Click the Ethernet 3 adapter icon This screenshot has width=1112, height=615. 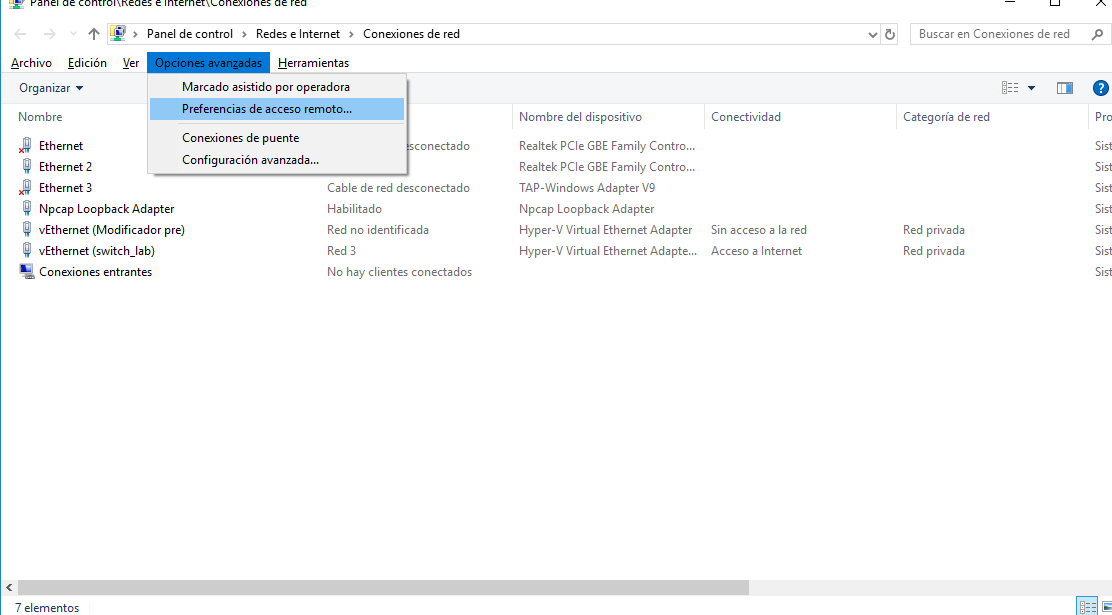point(26,188)
